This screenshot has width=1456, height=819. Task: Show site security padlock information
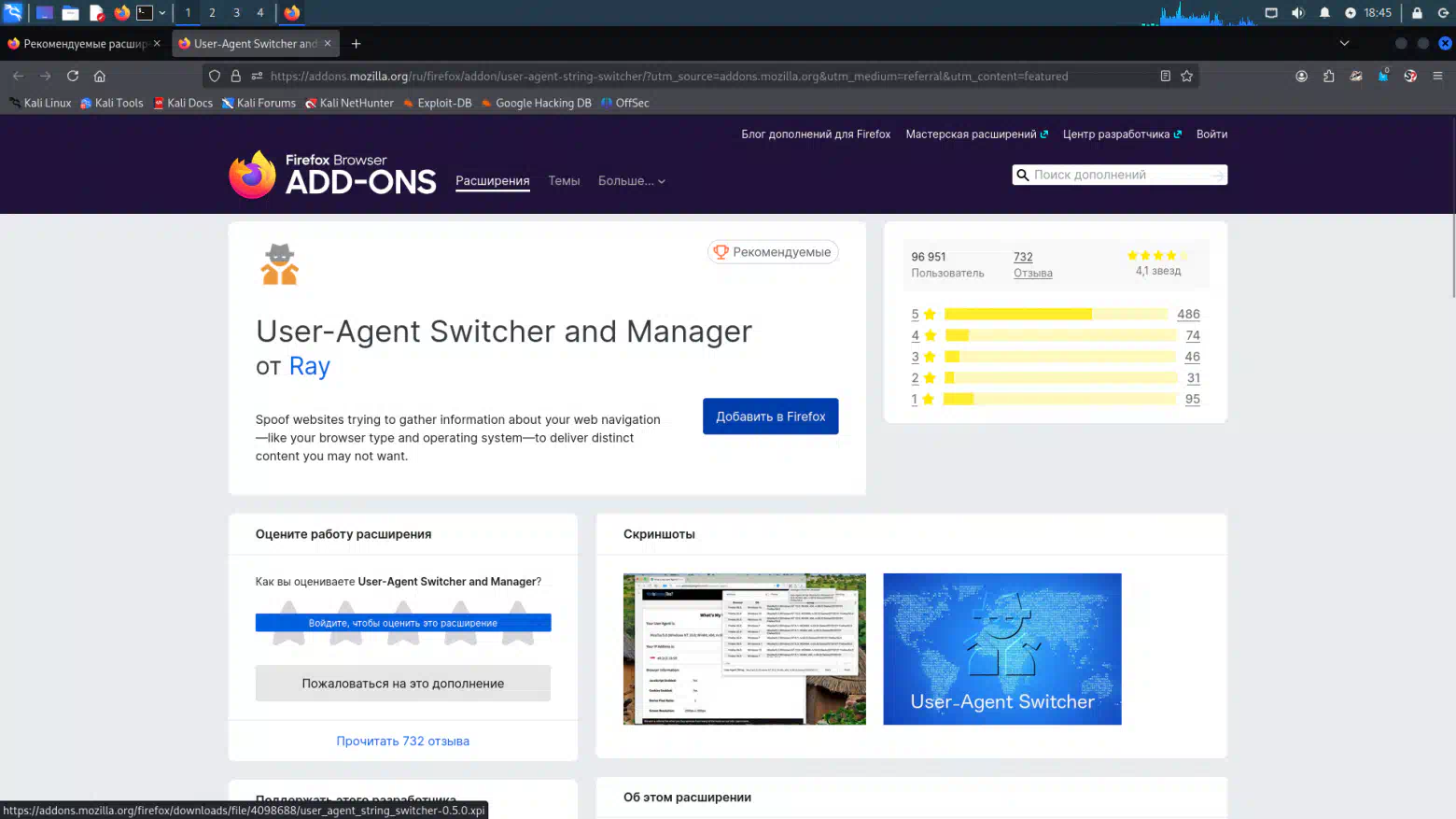236,77
